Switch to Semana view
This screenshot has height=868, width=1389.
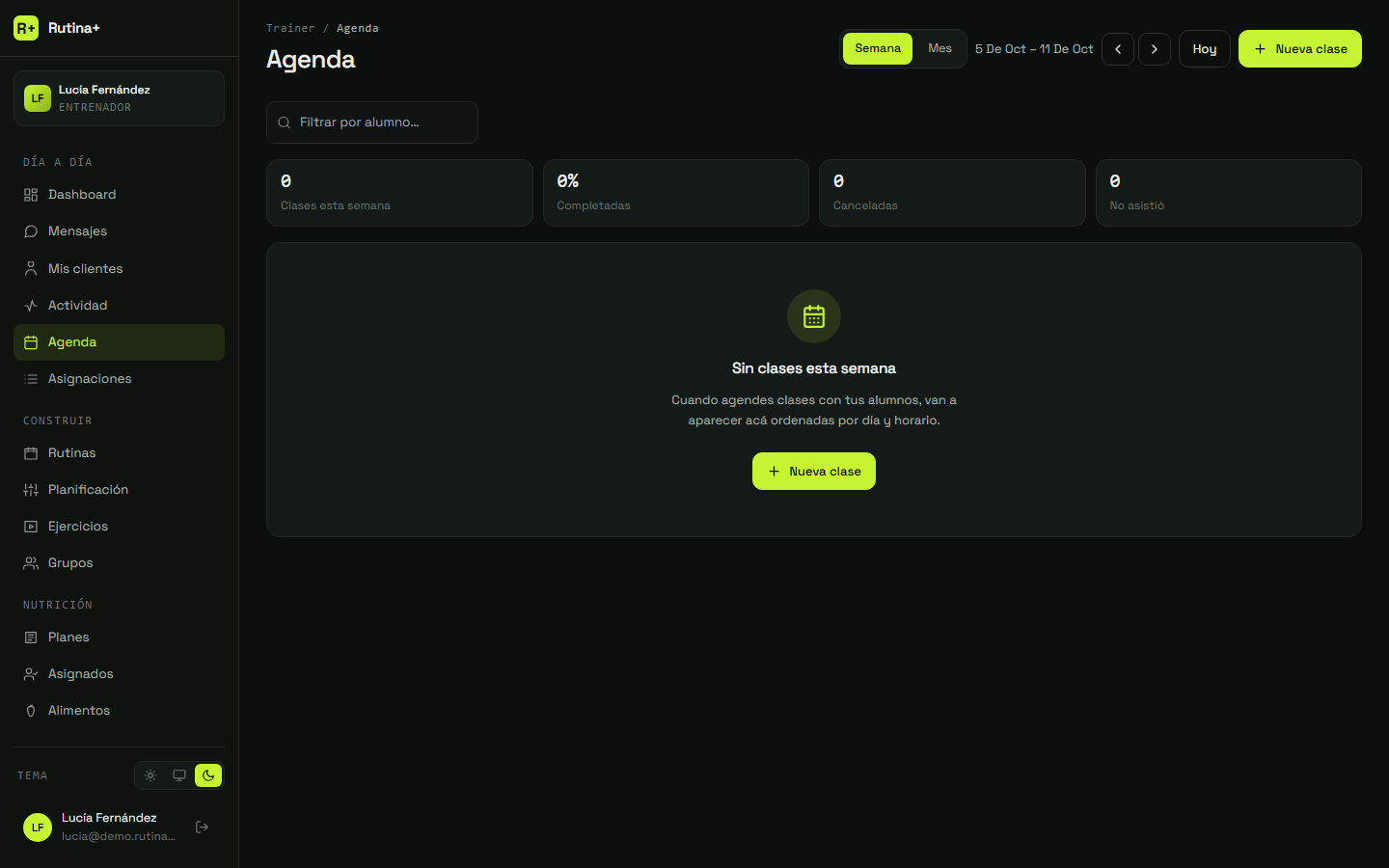click(878, 49)
